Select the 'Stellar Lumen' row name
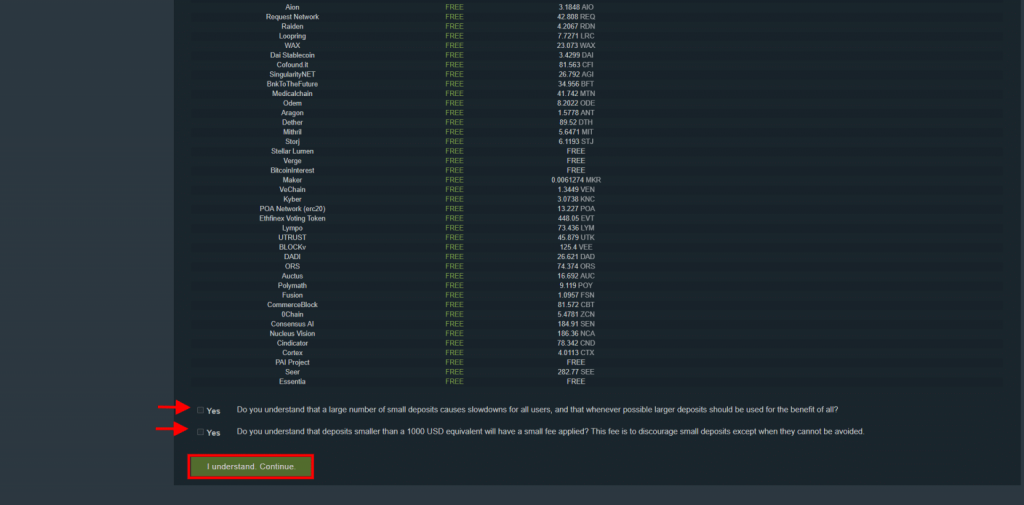Viewport: 1024px width, 505px height. coord(292,151)
